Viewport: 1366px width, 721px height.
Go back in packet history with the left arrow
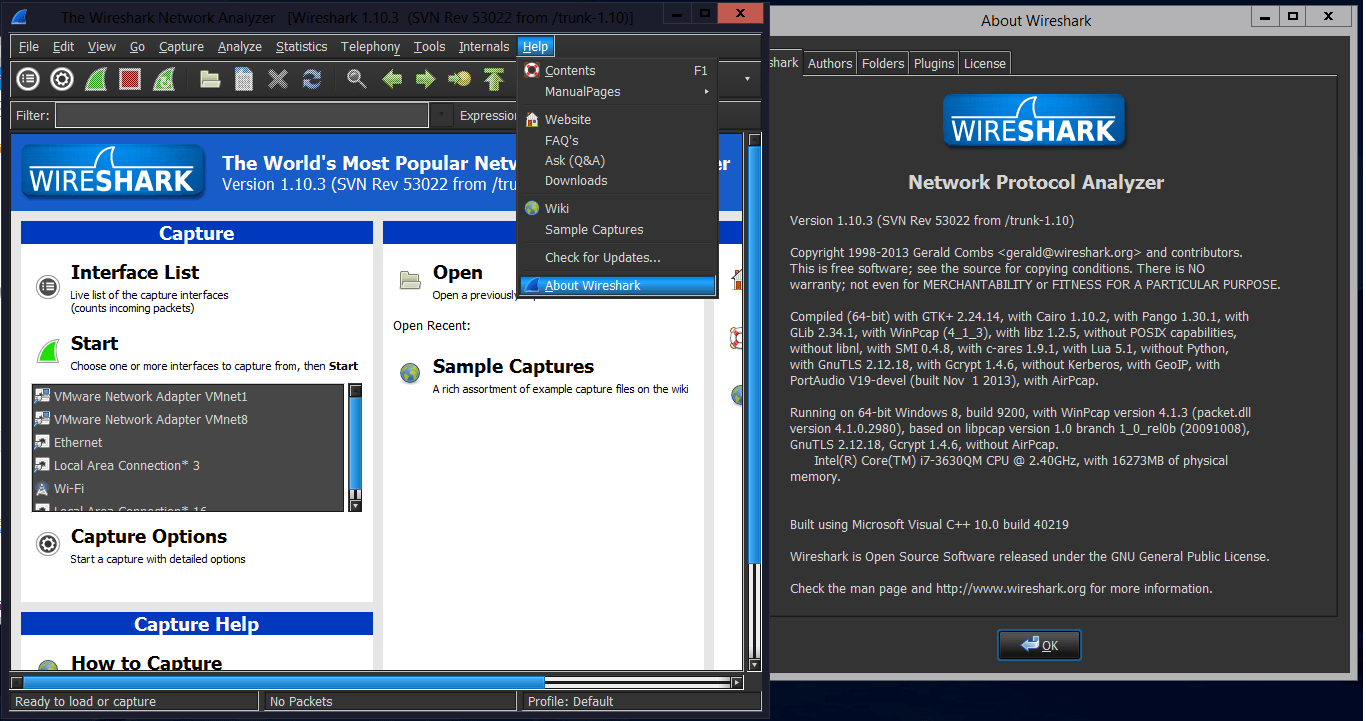click(392, 79)
